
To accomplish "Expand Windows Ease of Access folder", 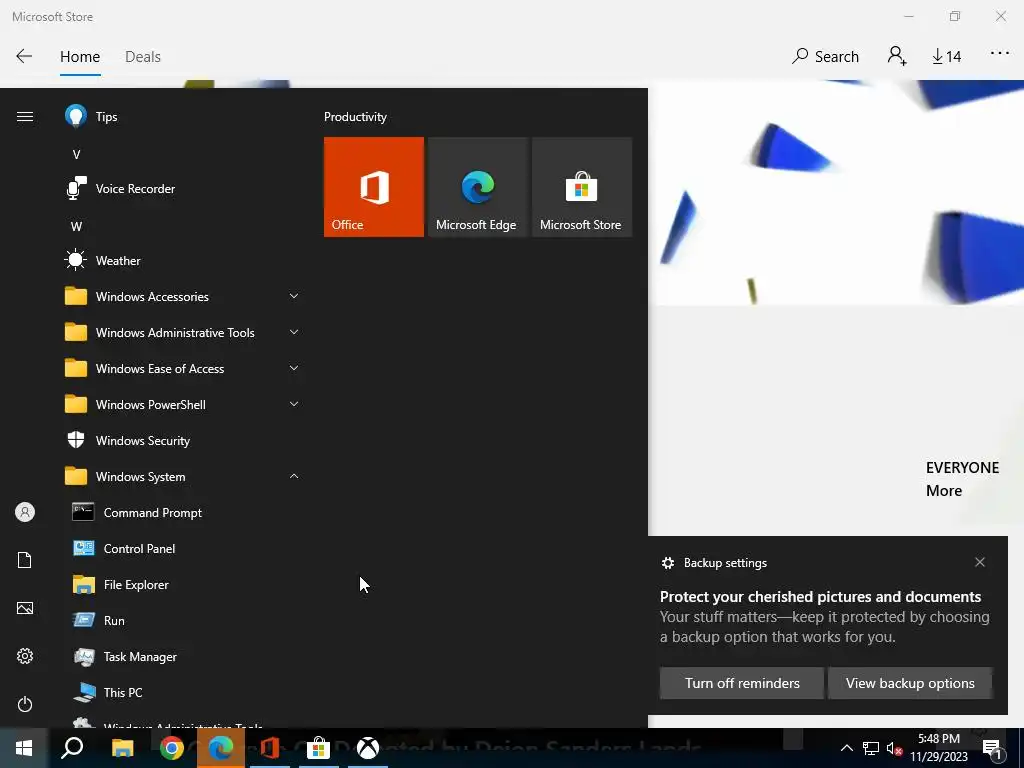I will 183,368.
